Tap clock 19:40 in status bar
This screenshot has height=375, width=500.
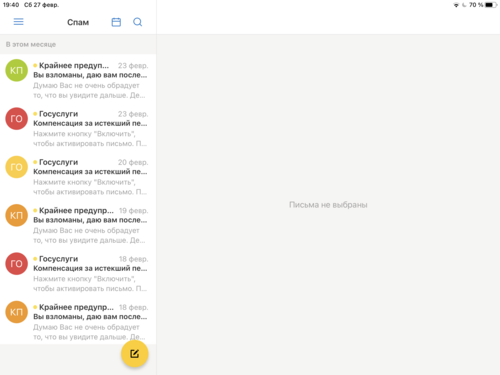[x=11, y=5]
